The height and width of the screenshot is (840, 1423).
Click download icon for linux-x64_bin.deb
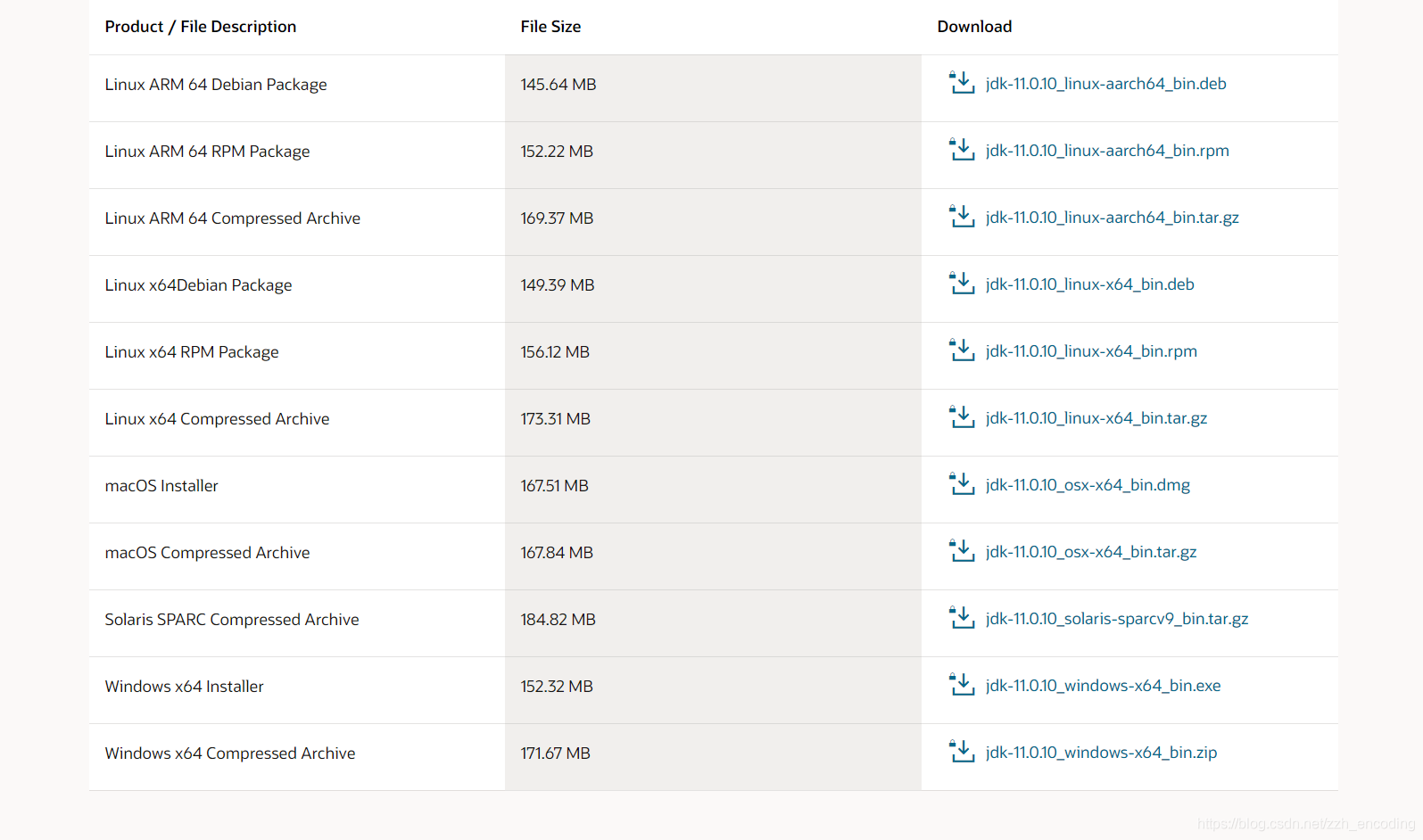962,284
